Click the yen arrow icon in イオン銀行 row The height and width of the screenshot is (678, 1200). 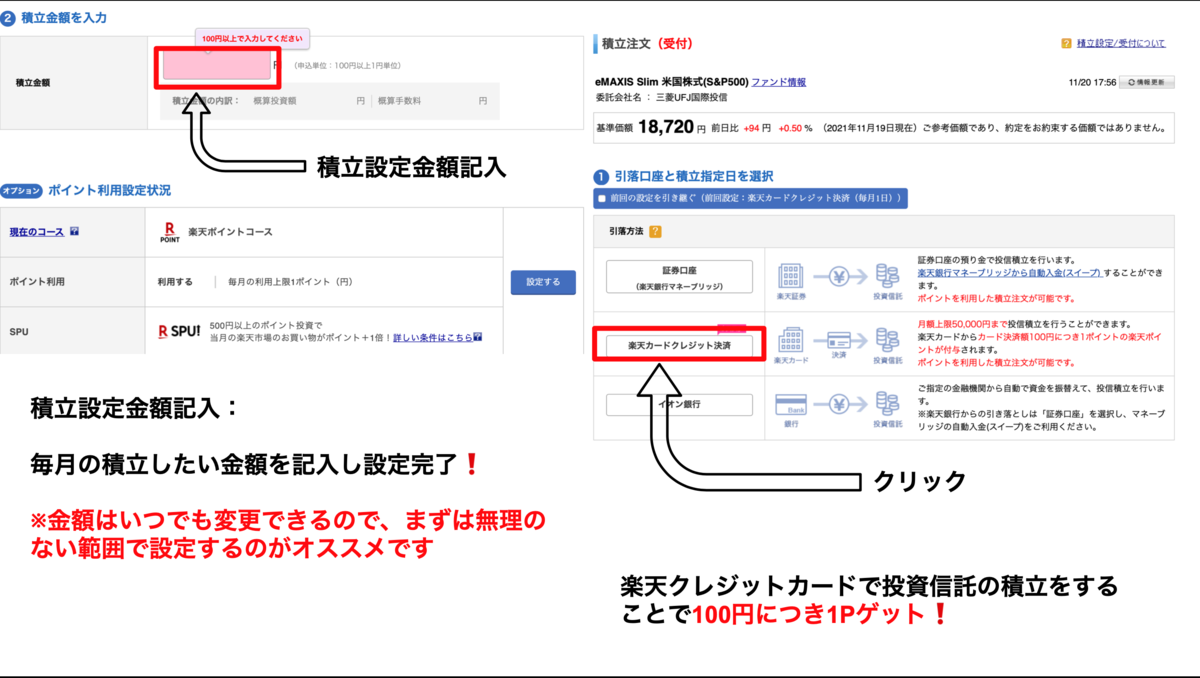pos(839,404)
